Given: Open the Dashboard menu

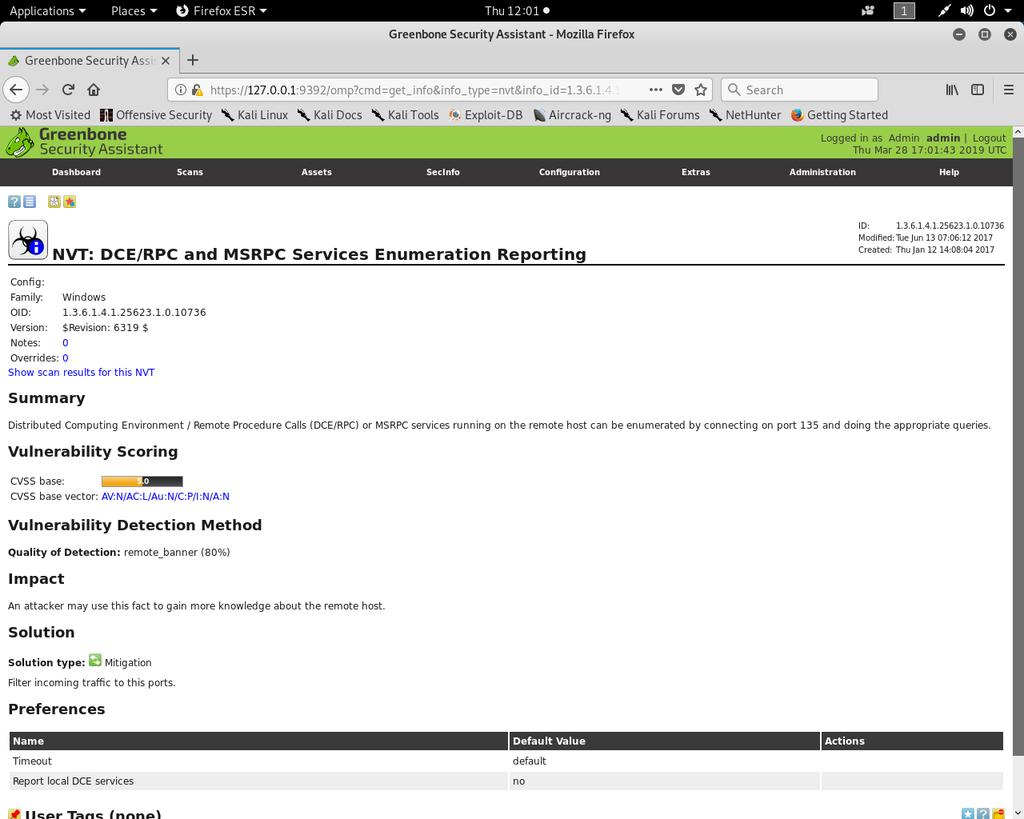Looking at the screenshot, I should (76, 172).
